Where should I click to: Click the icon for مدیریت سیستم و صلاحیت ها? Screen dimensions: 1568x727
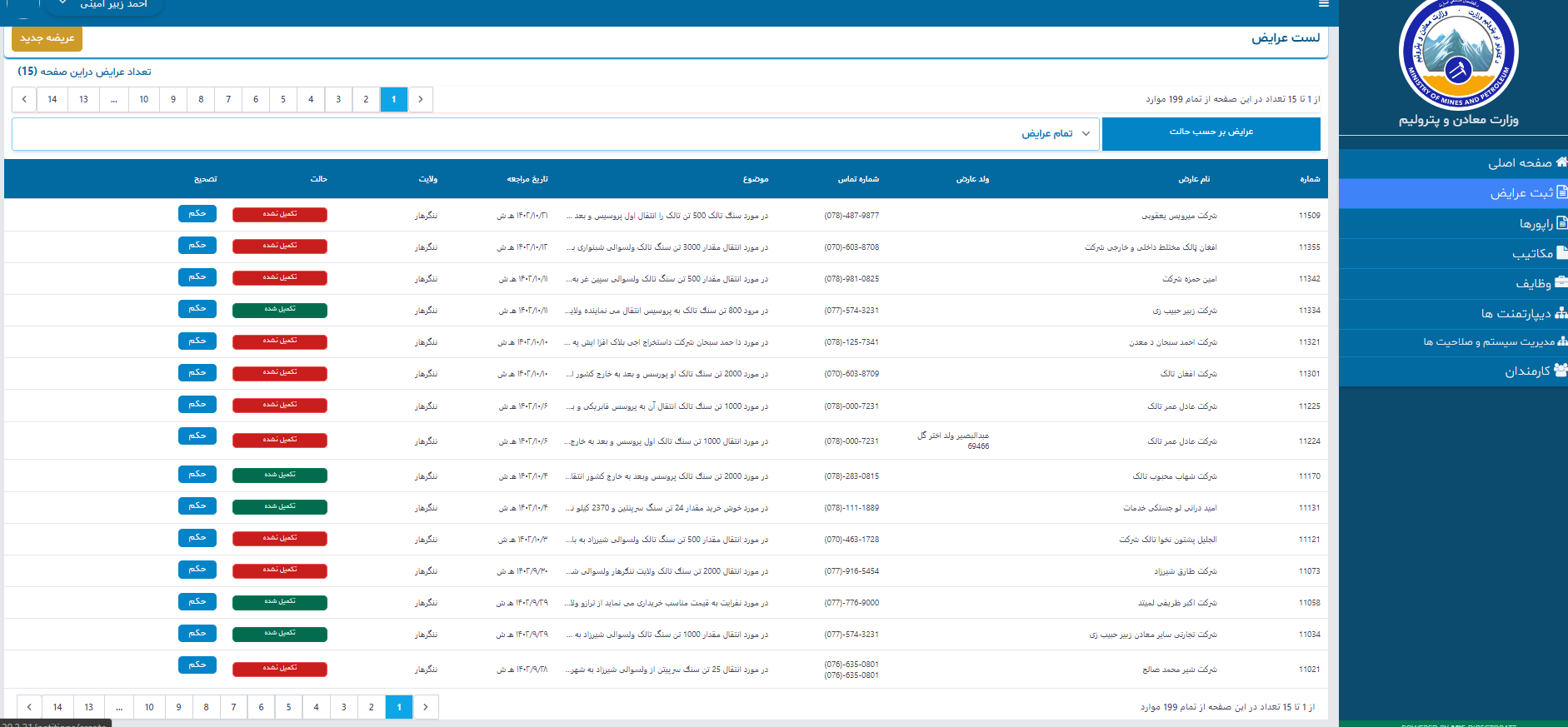1561,341
